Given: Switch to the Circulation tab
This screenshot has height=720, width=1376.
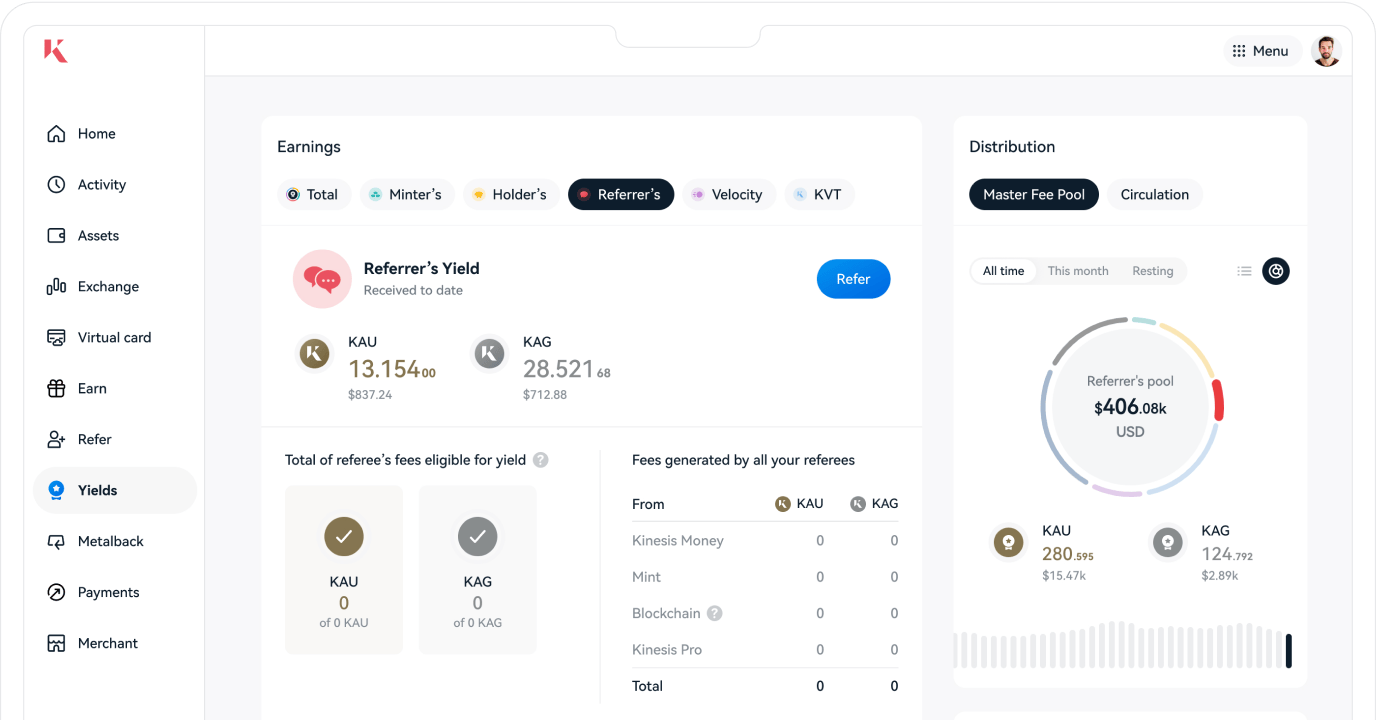Looking at the screenshot, I should point(1155,195).
